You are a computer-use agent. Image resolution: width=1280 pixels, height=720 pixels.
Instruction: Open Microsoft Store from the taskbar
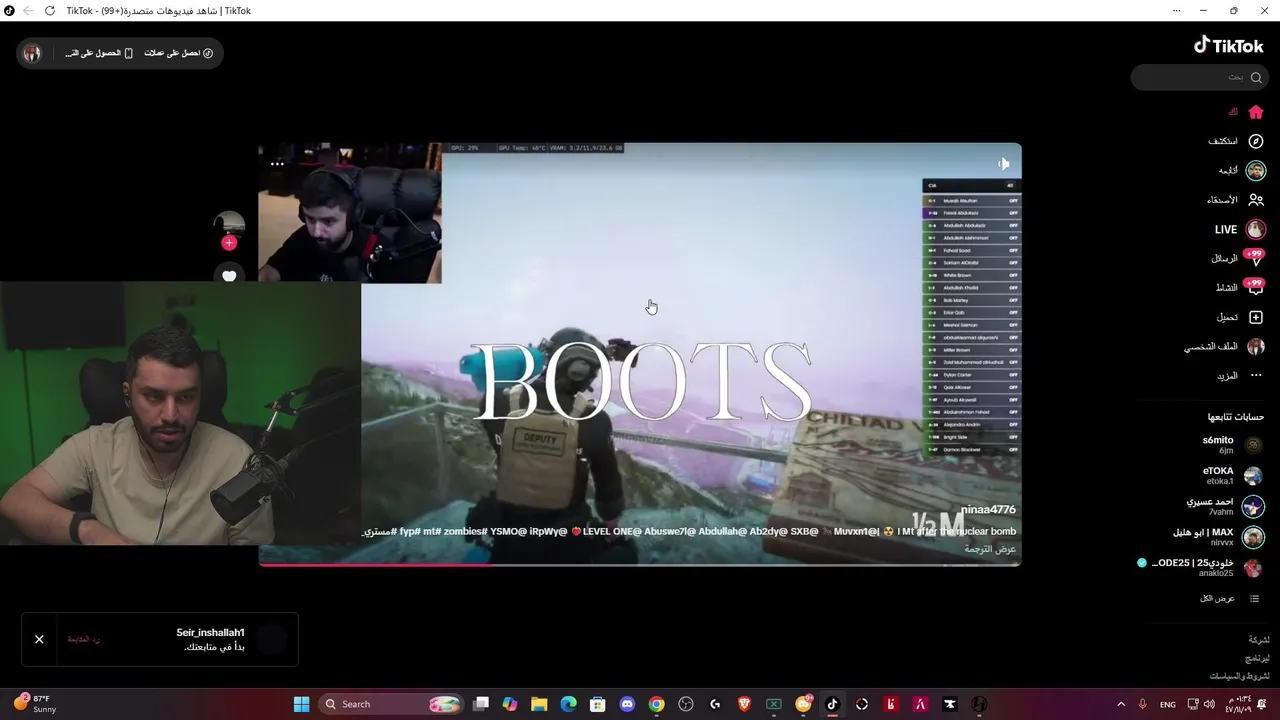coord(598,704)
